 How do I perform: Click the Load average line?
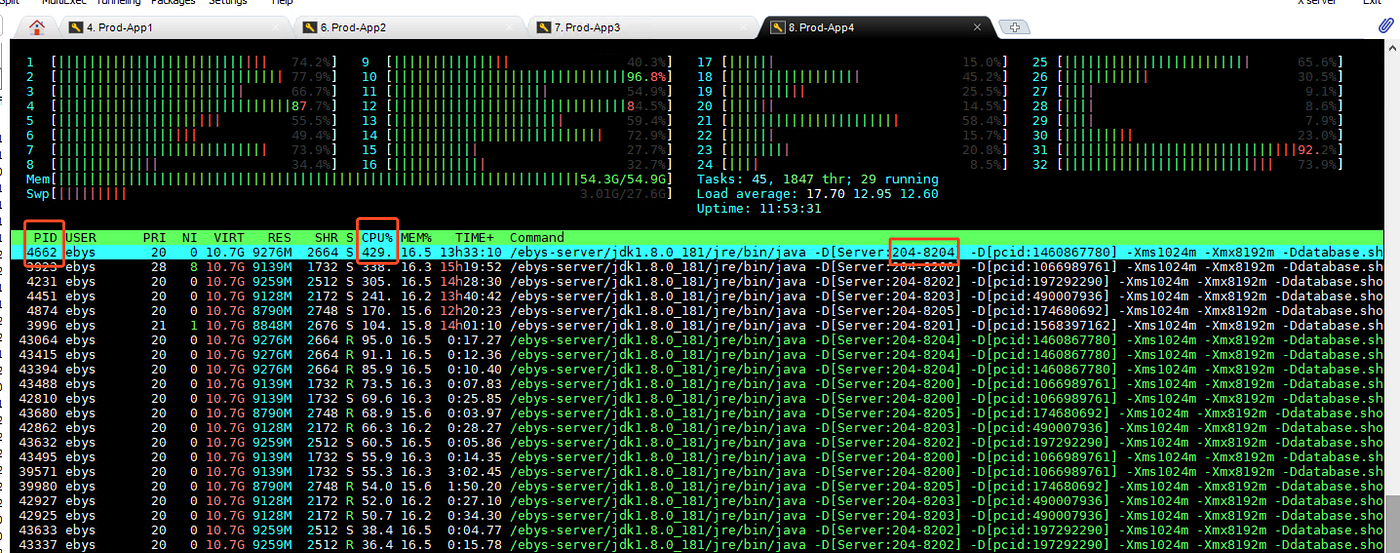817,193
